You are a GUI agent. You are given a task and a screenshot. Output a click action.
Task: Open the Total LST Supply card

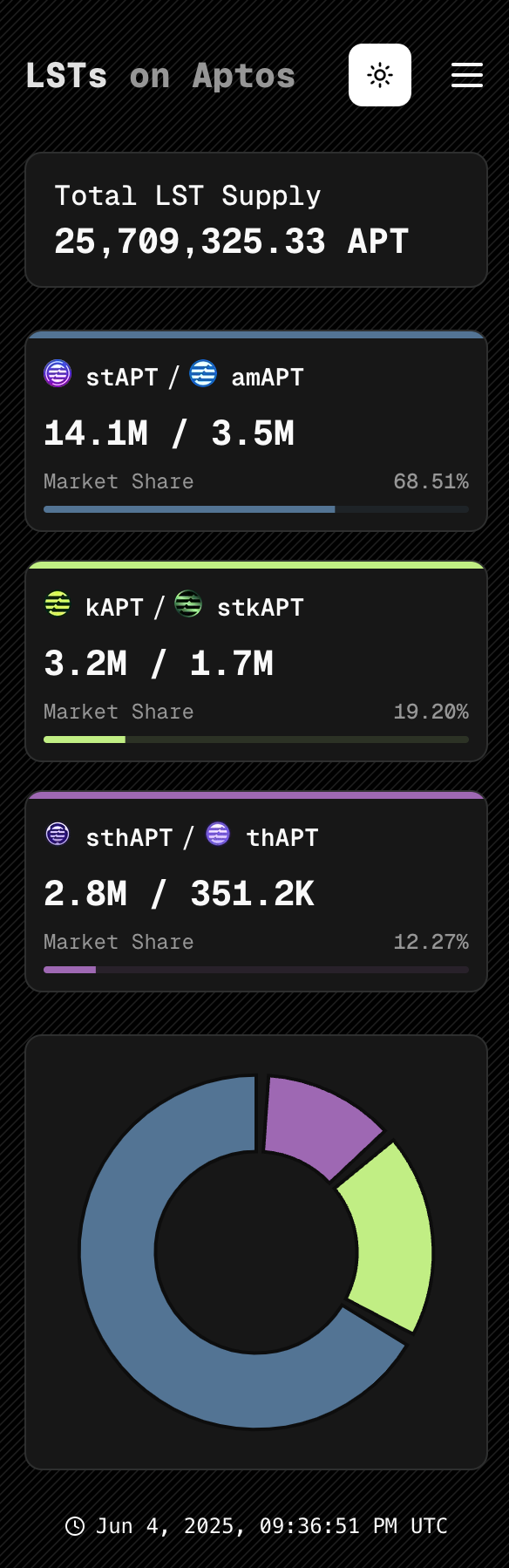[x=256, y=220]
